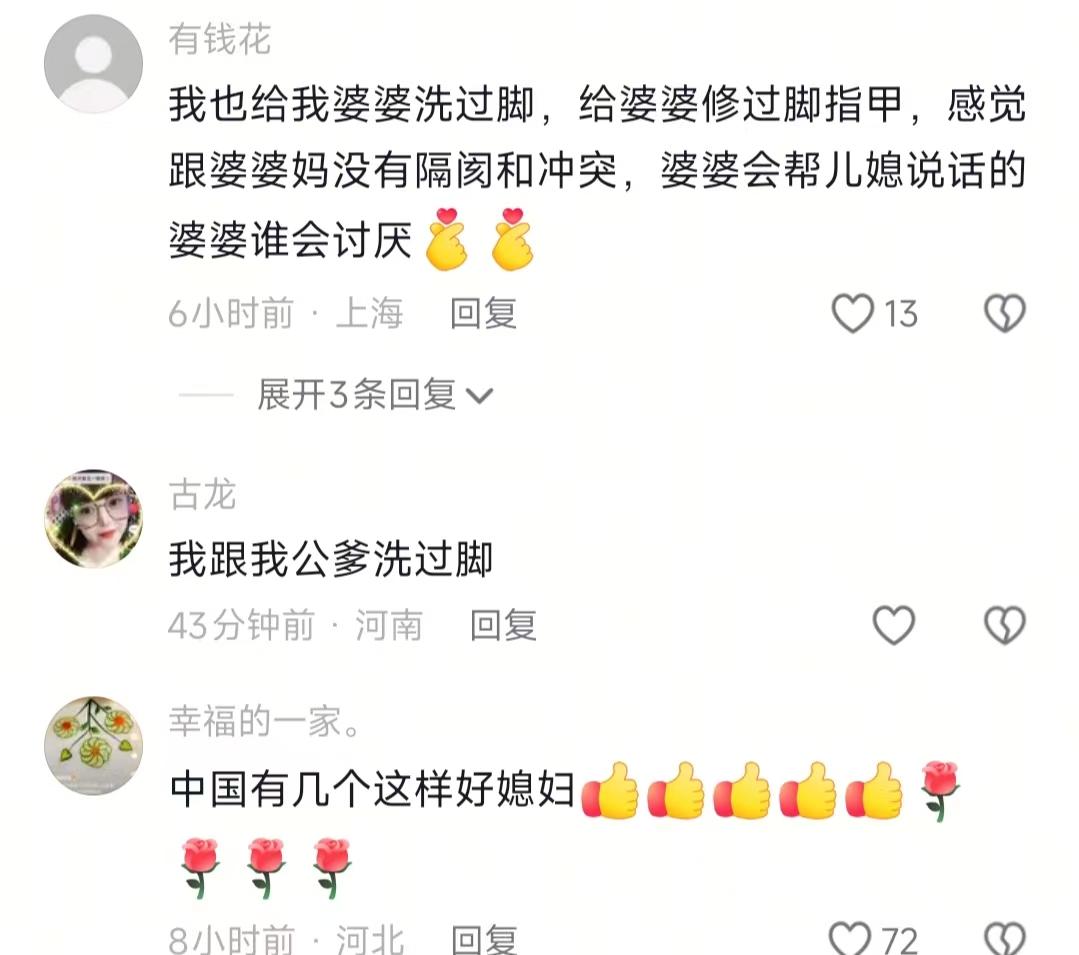Image resolution: width=1079 pixels, height=955 pixels.
Task: Reply to 古龙's comment via 回复
Action: [x=503, y=625]
